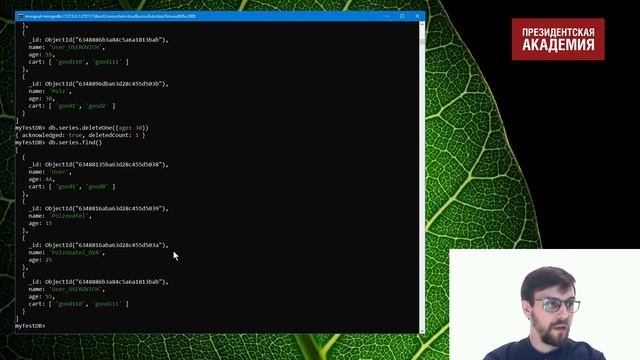The width and height of the screenshot is (640, 360).
Task: Click the terminal scrollbar up arrow
Action: click(422, 25)
